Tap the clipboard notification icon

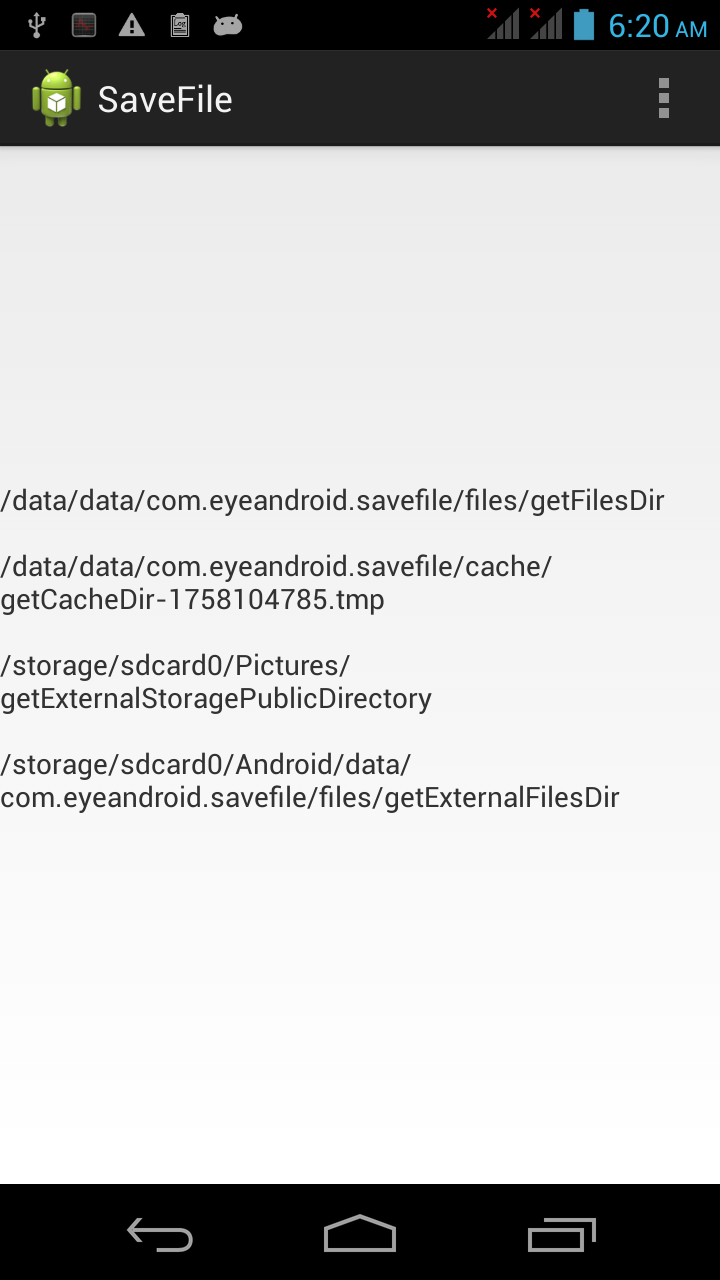pos(180,25)
